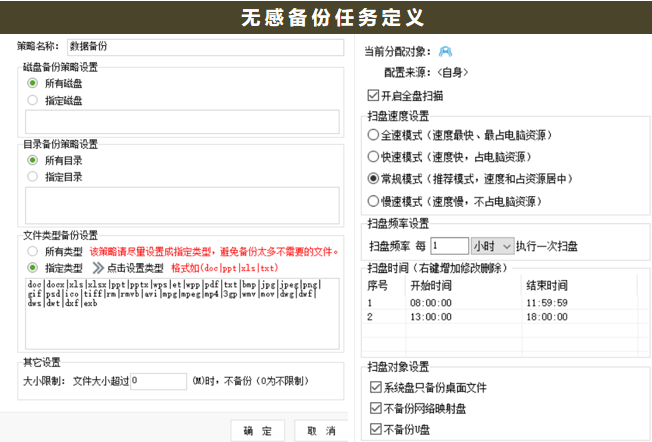Click the file extensions text area

182,314
